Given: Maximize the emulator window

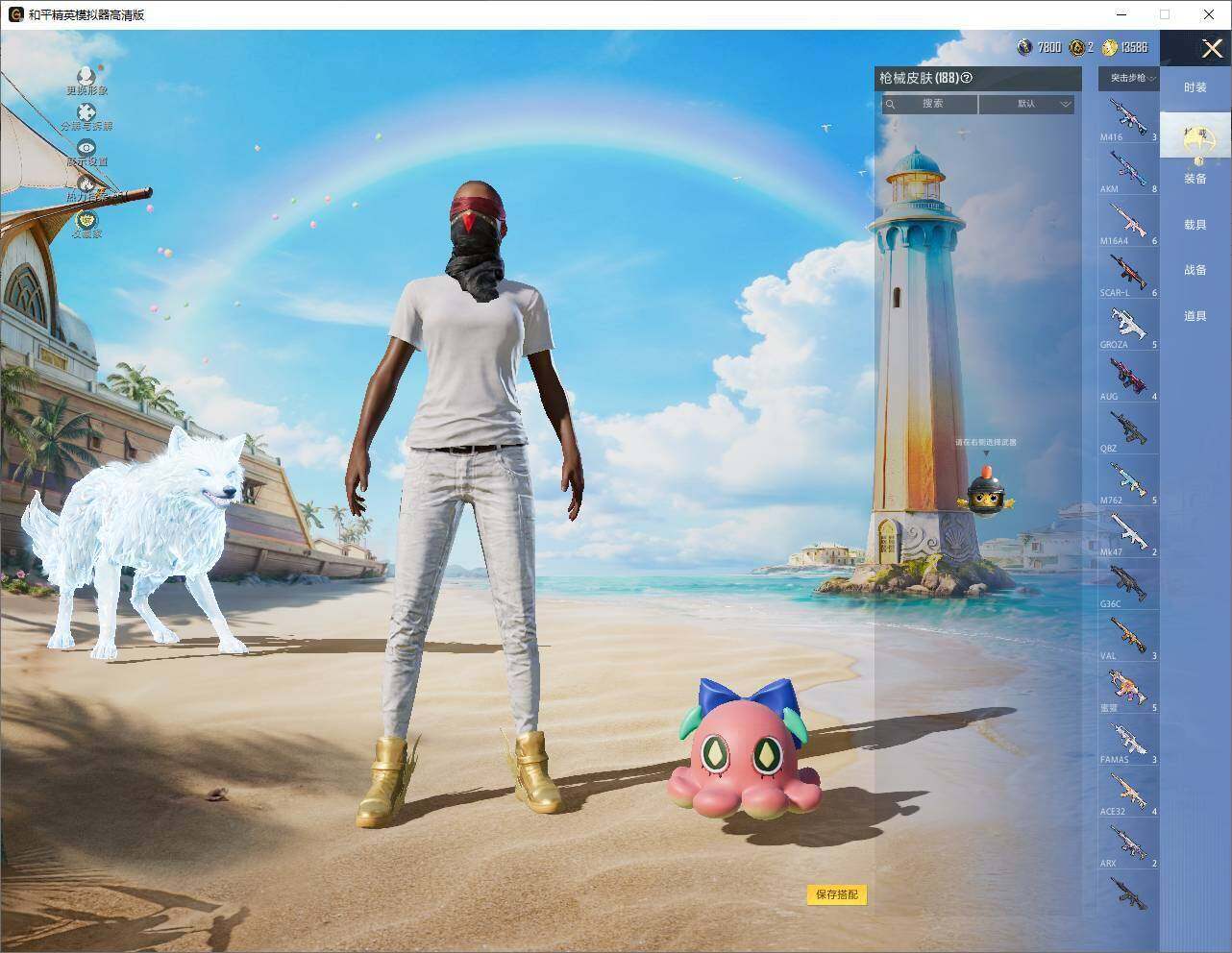Looking at the screenshot, I should pos(1165,14).
